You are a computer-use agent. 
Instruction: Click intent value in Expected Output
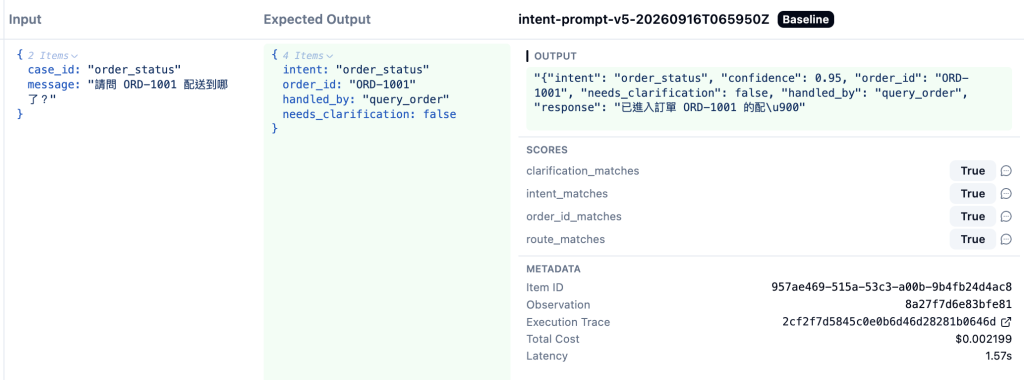pos(383,70)
